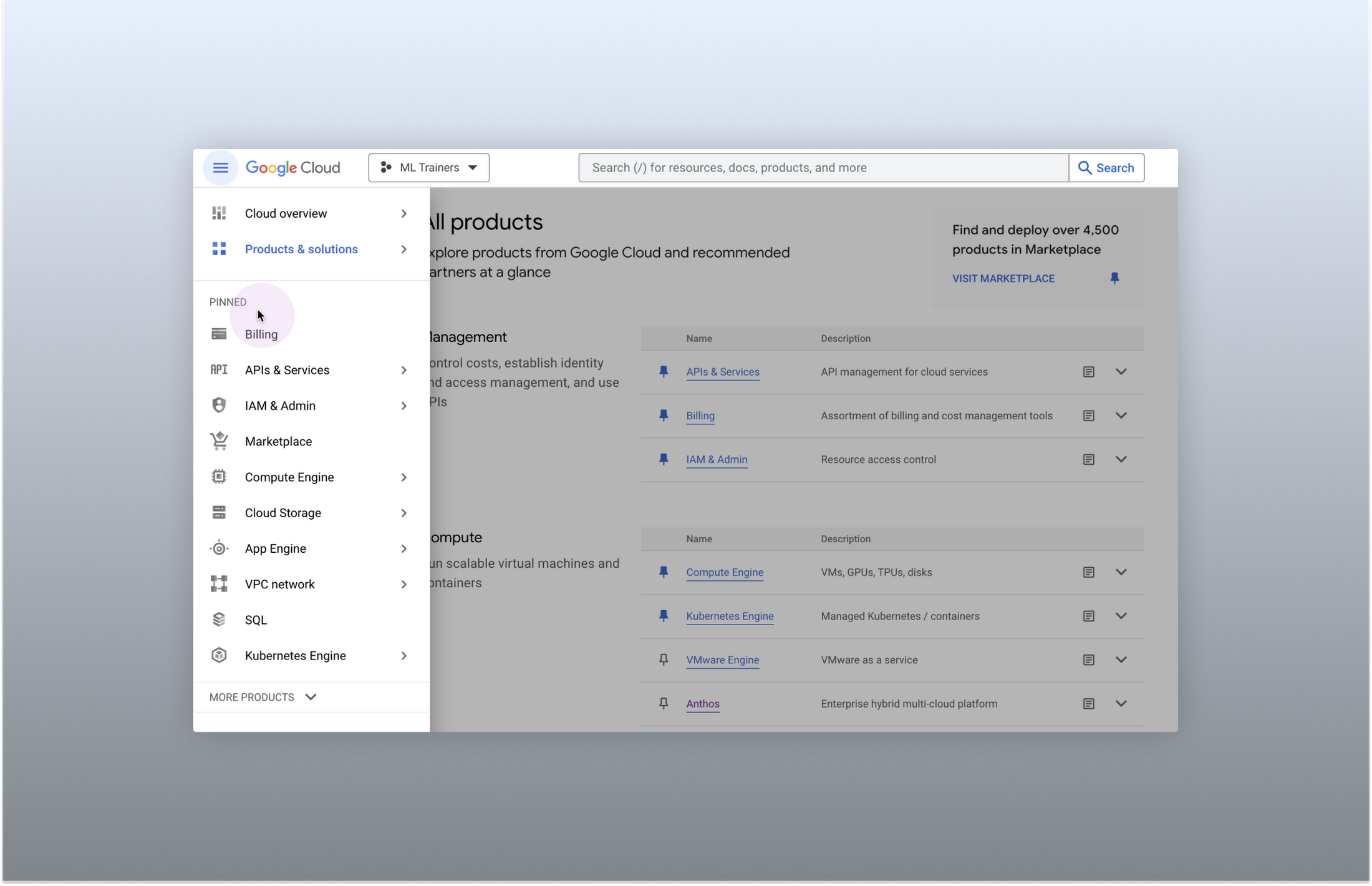Open Compute Engine link in table
This screenshot has width=1372, height=886.
coord(725,572)
